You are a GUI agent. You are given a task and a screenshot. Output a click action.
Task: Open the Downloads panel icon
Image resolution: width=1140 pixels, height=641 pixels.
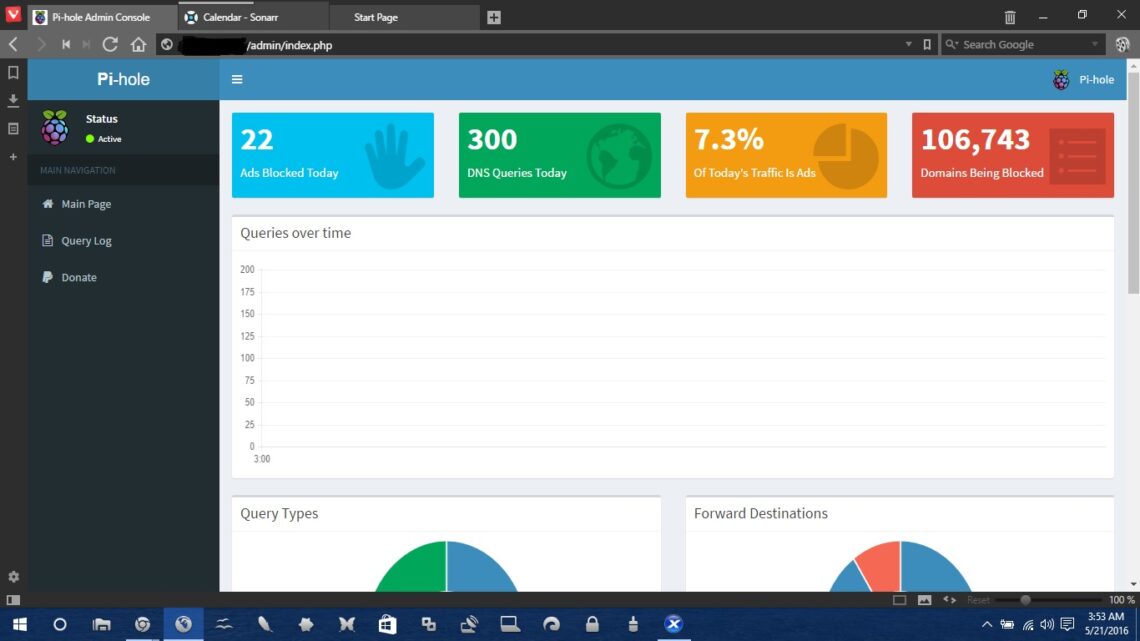pyautogui.click(x=13, y=100)
